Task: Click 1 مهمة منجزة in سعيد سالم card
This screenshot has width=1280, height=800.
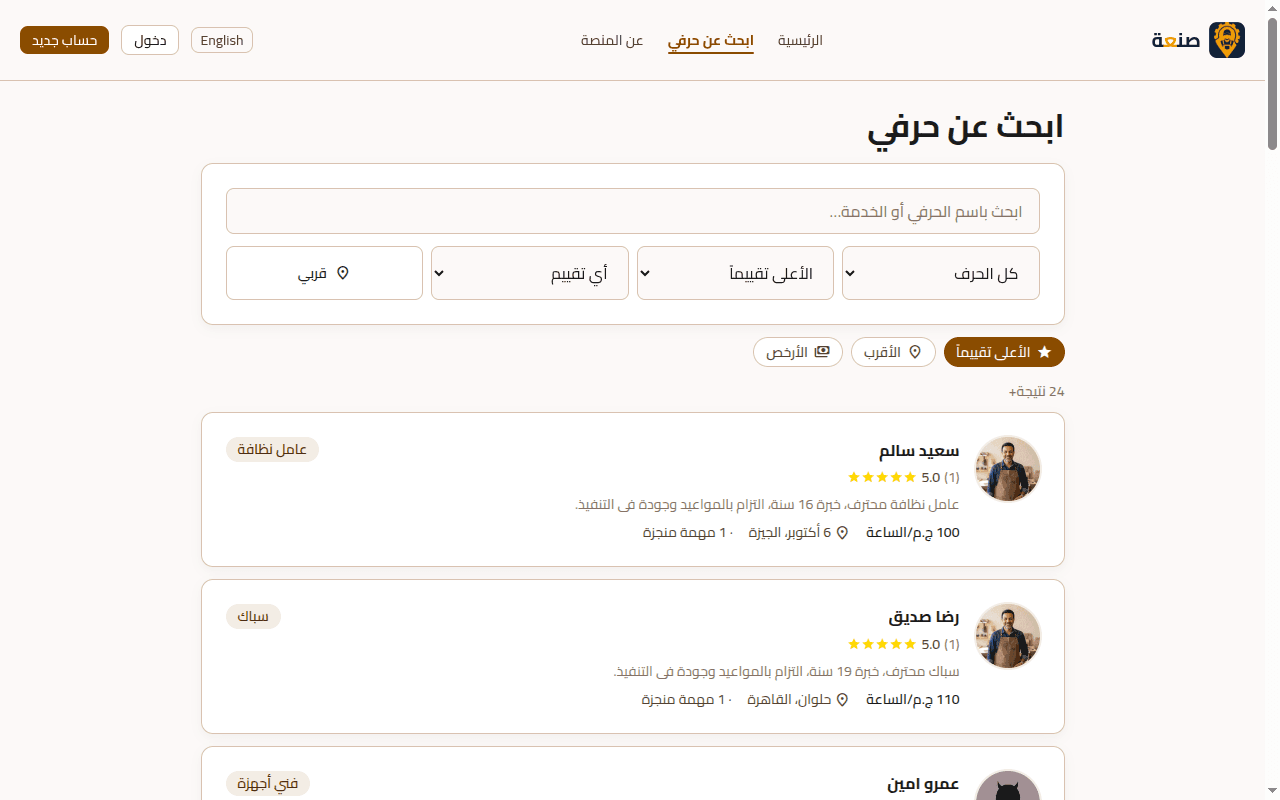Action: pyautogui.click(x=684, y=533)
